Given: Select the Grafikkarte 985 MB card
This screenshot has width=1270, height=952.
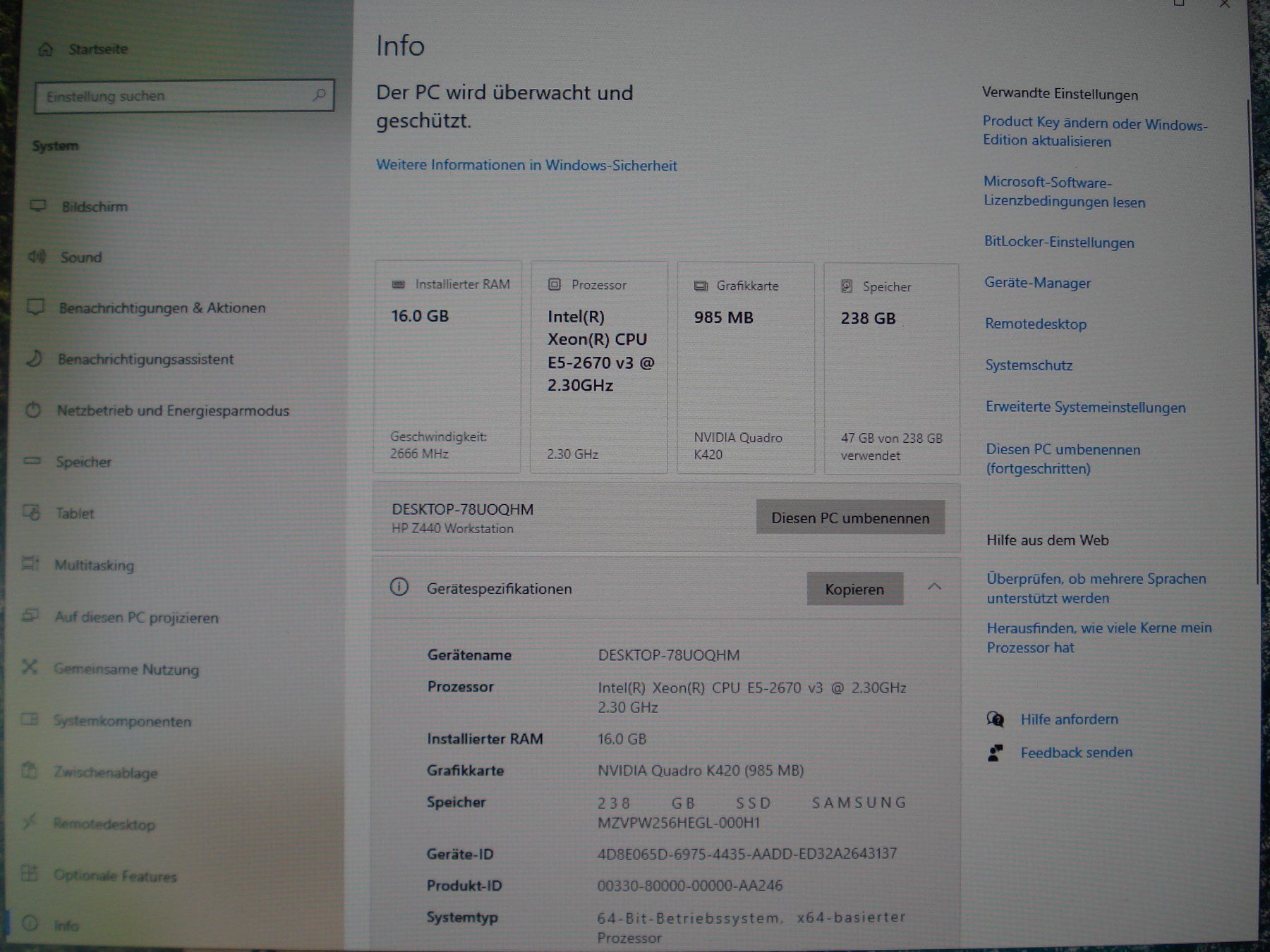Looking at the screenshot, I should (746, 368).
